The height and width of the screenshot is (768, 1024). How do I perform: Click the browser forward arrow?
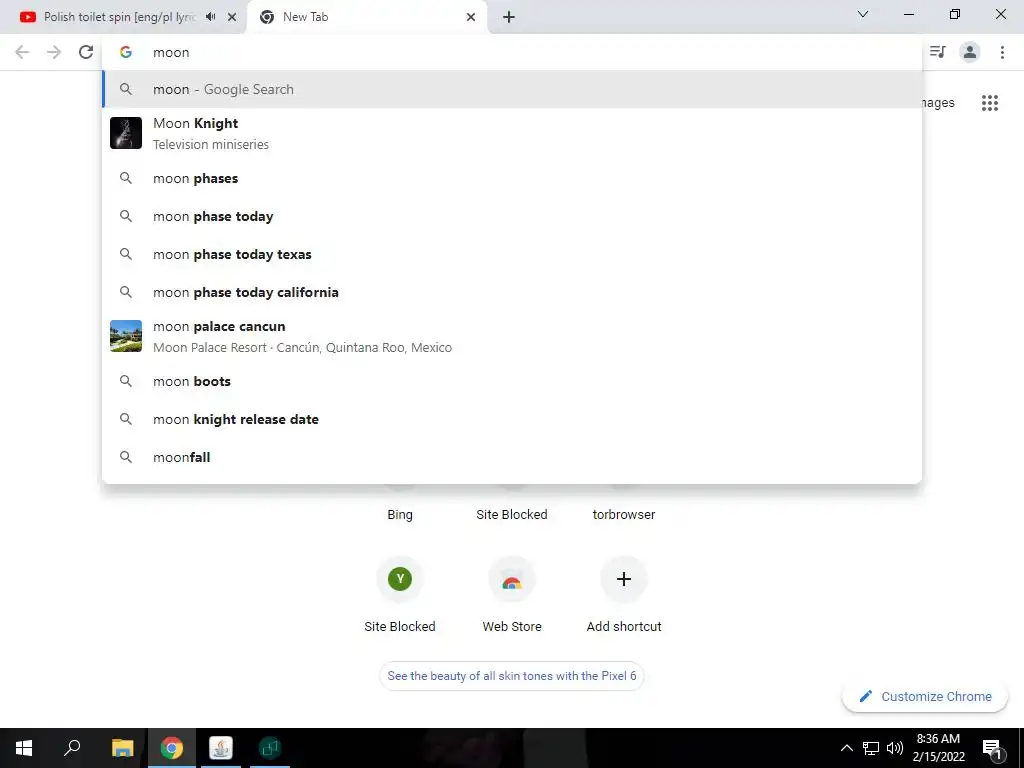54,52
